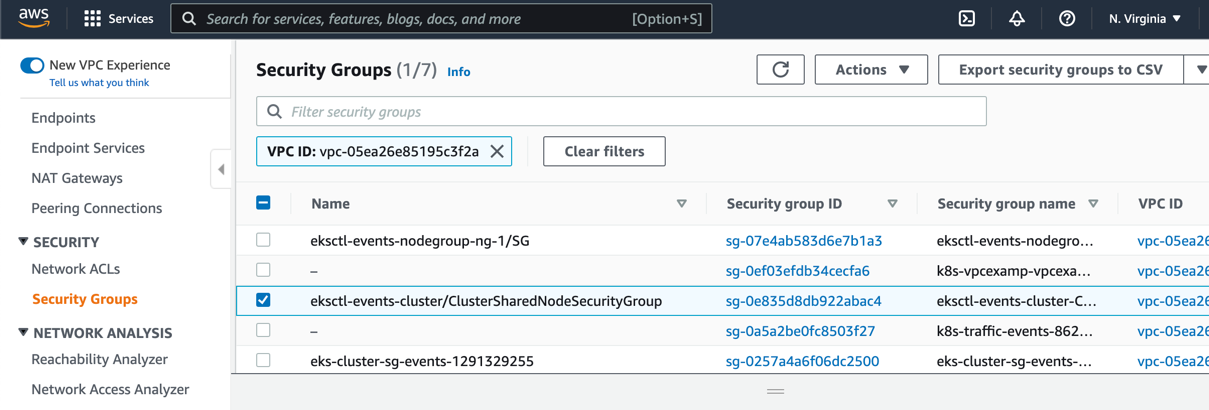Check eks-cluster-sg-events-1291329255 row checkbox
This screenshot has height=410, width=1209.
tap(263, 360)
